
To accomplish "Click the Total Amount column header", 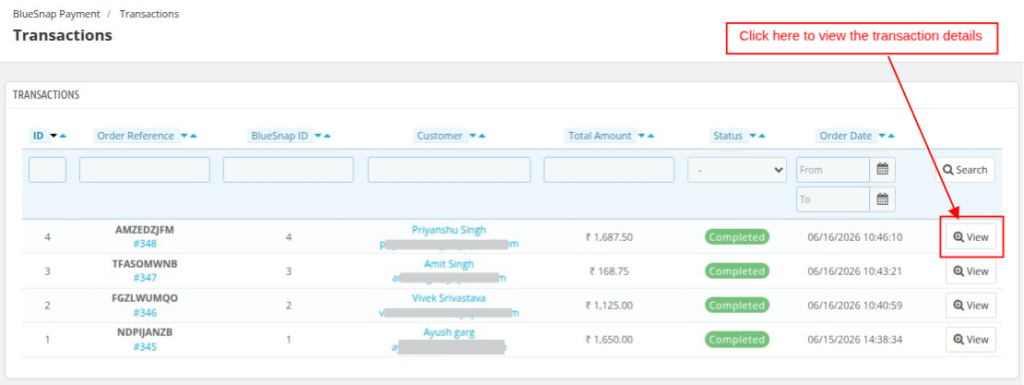I will (x=600, y=136).
